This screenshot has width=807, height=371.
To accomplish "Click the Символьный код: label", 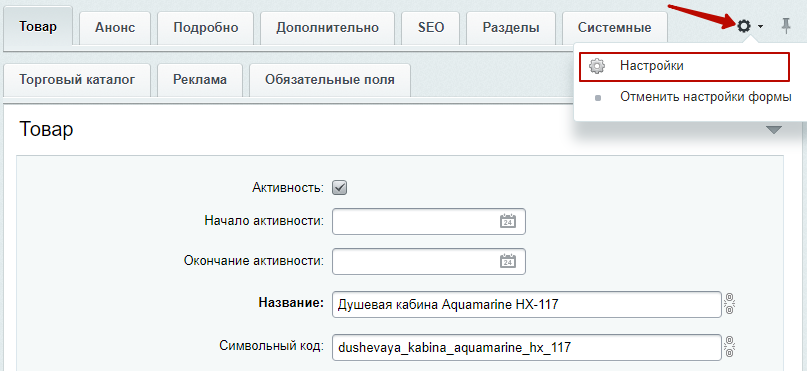I will (271, 346).
